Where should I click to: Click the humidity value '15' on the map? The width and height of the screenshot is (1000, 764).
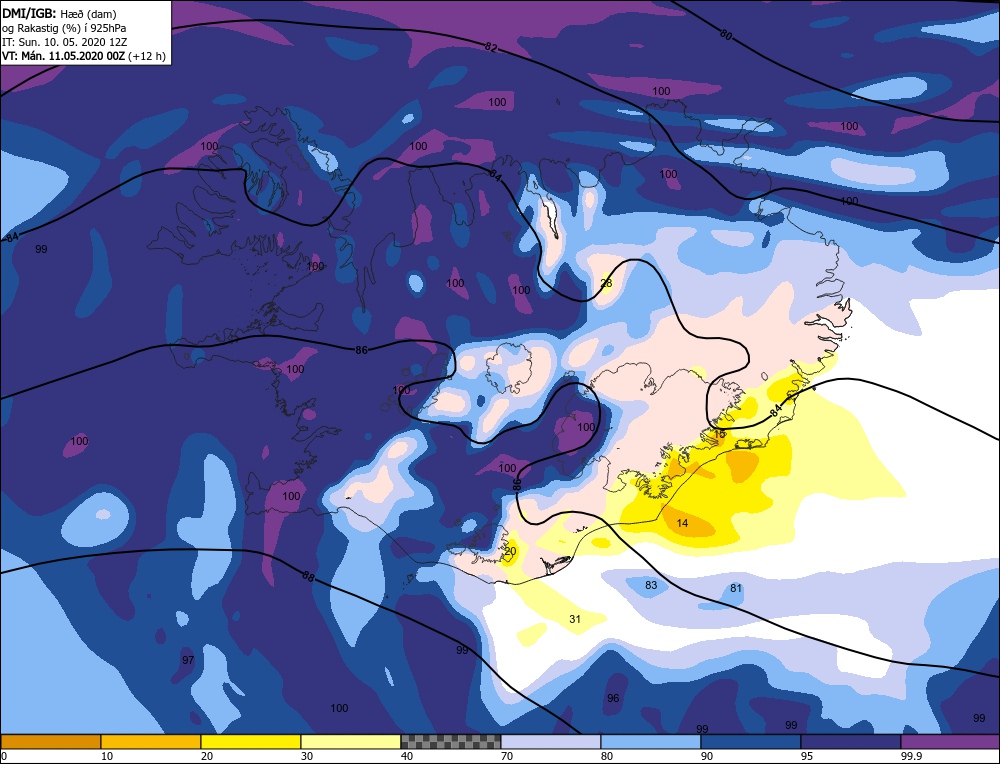pos(719,434)
